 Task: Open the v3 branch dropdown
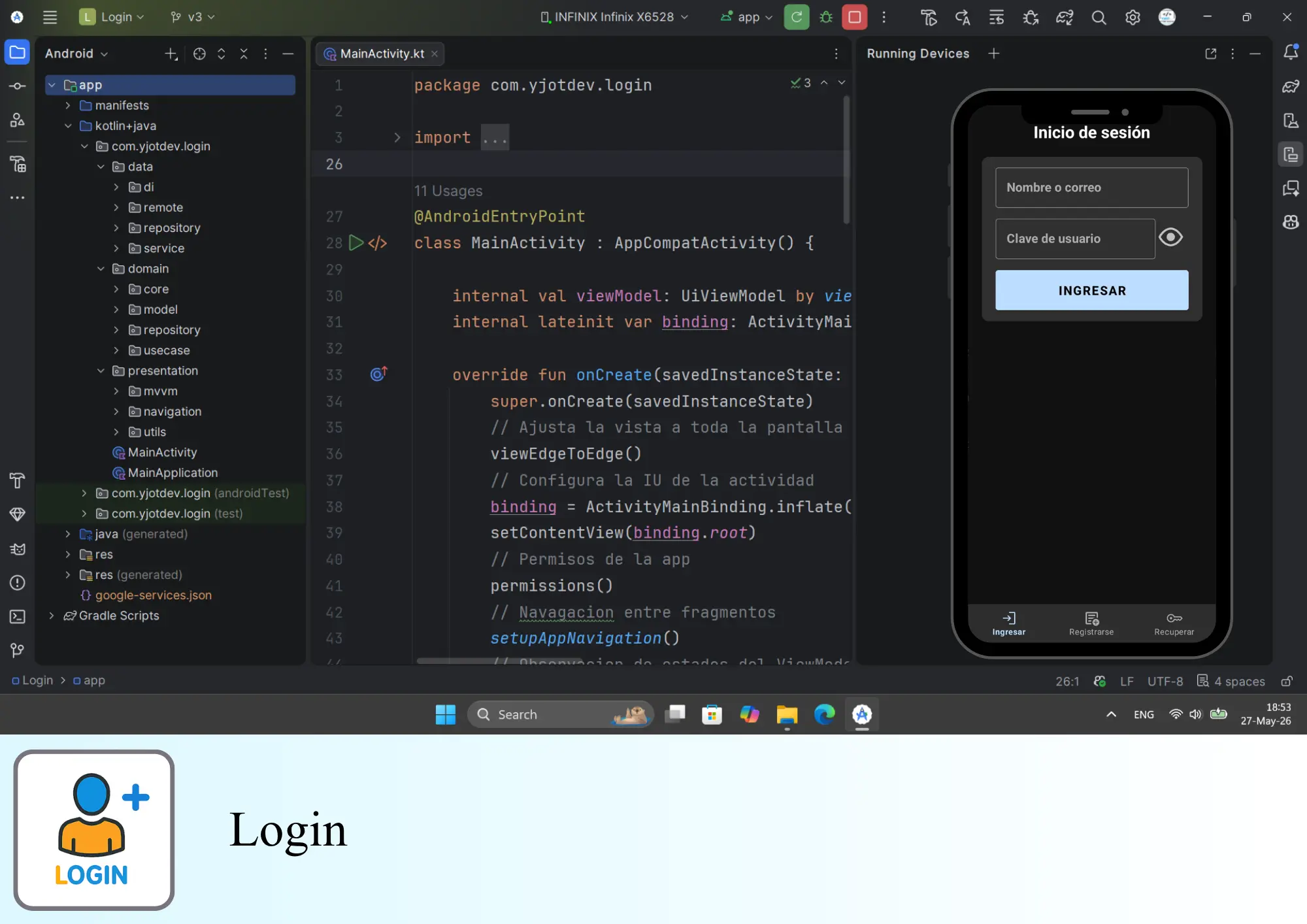click(192, 17)
